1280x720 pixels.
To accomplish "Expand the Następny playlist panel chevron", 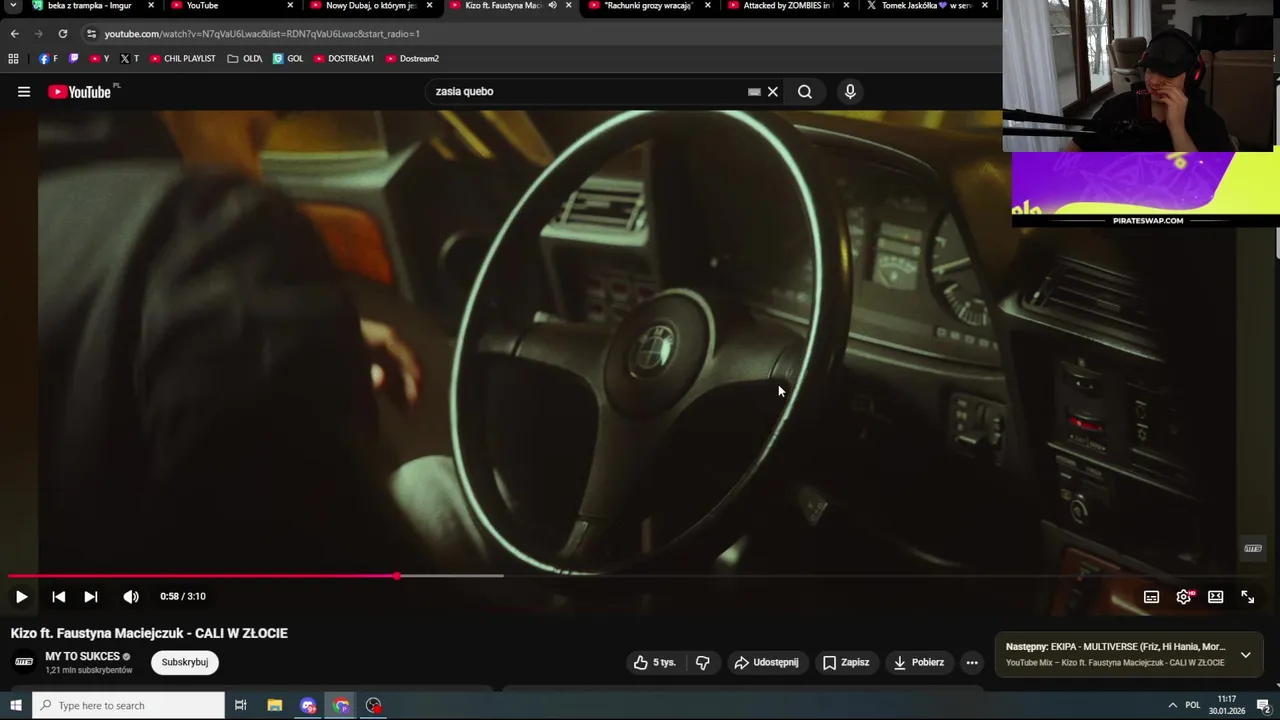I will tap(1245, 655).
